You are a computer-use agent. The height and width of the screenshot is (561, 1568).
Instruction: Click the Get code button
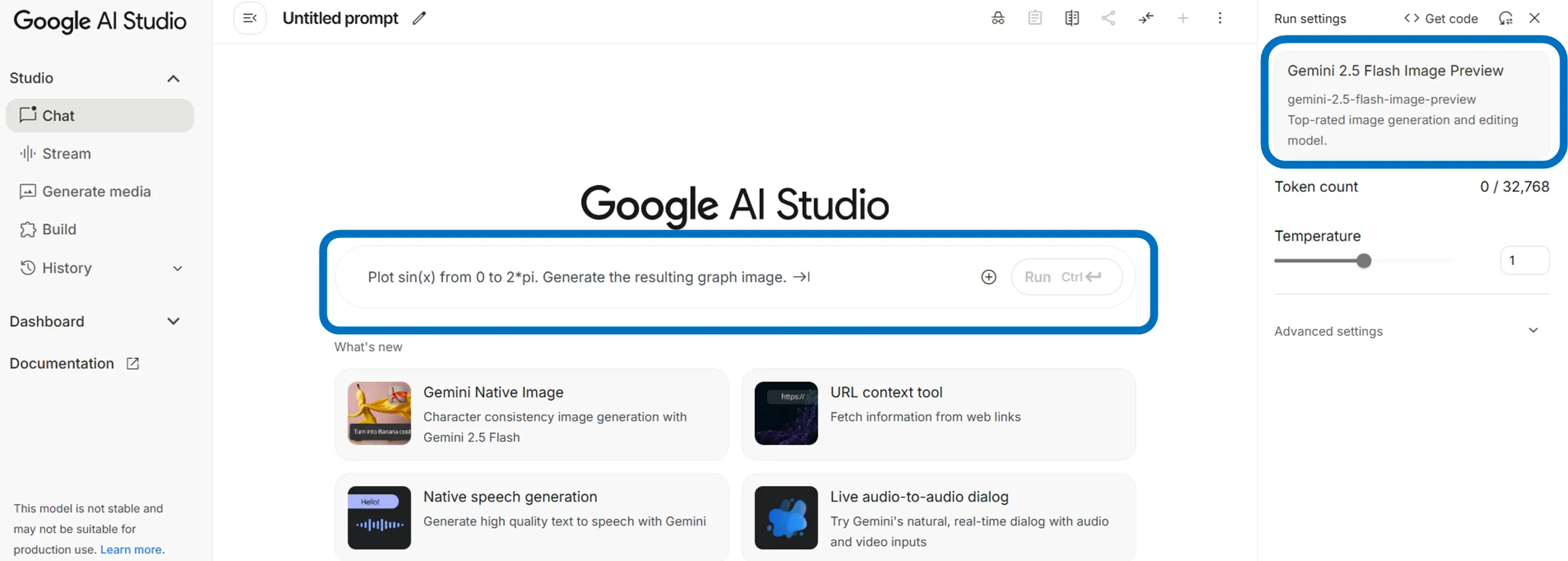coord(1441,18)
